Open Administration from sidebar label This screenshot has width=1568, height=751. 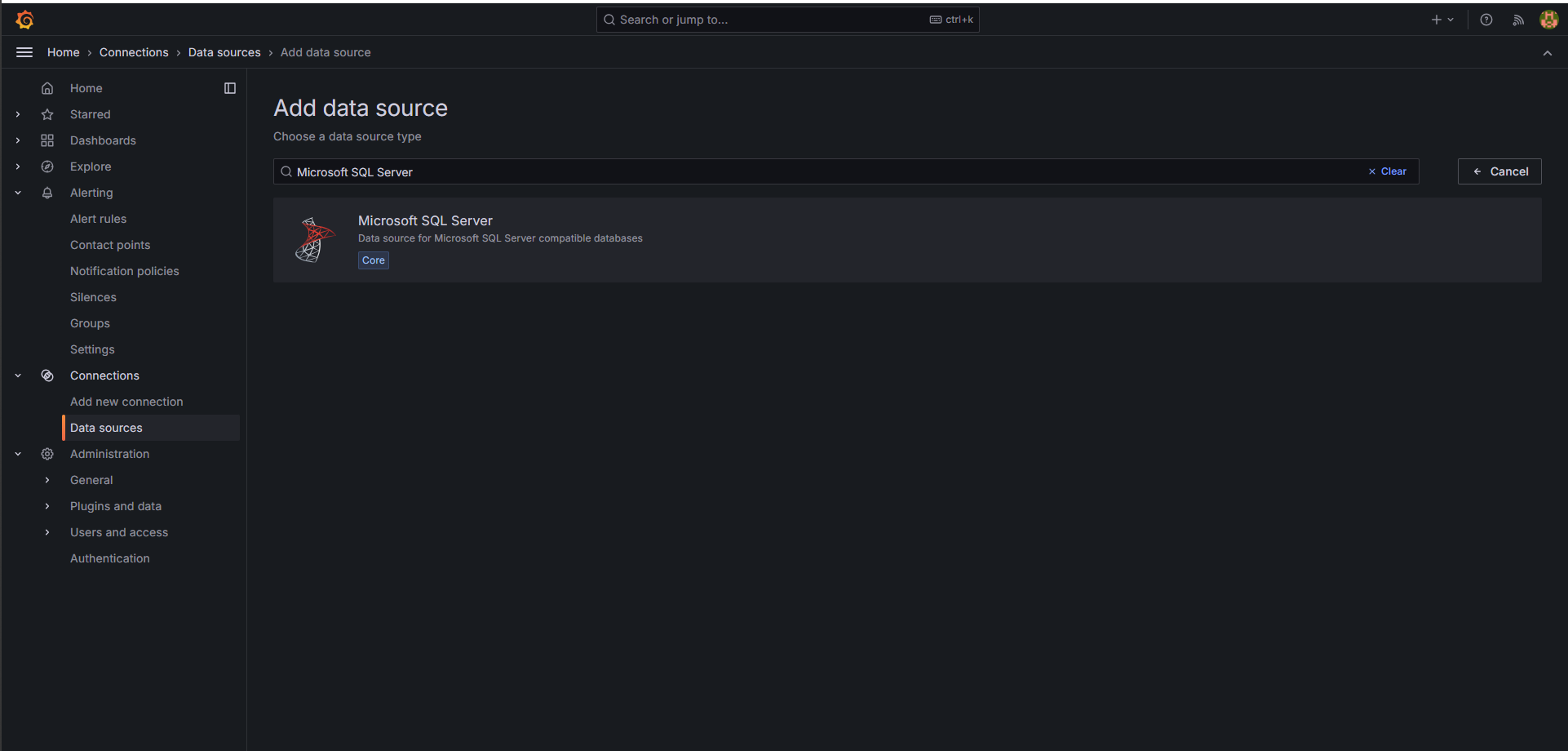coord(110,454)
